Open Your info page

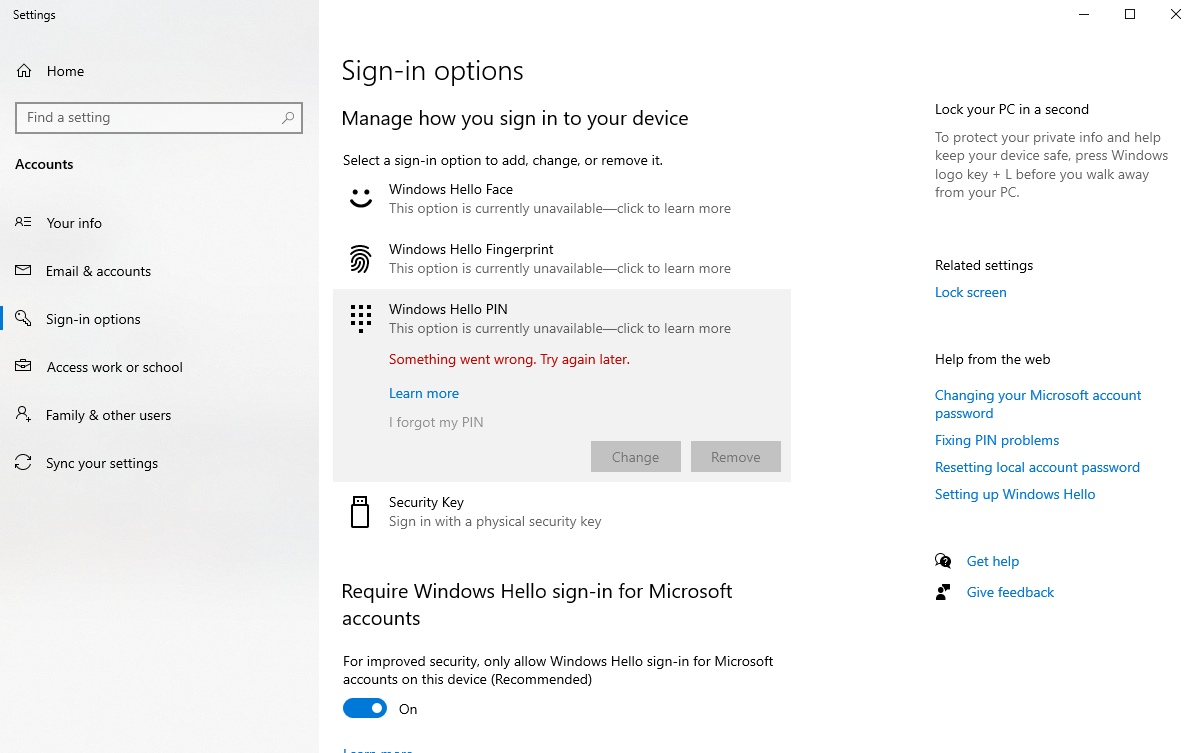click(159, 223)
